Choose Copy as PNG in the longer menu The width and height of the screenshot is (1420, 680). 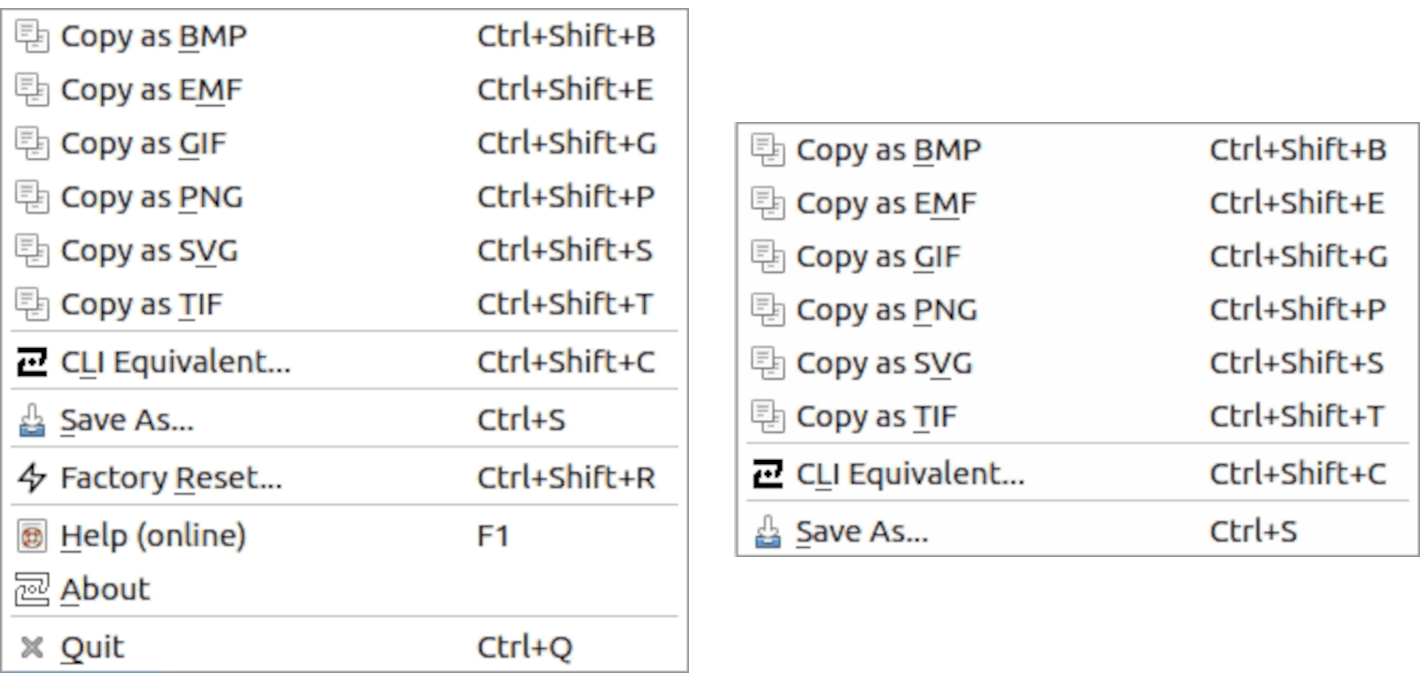click(151, 198)
